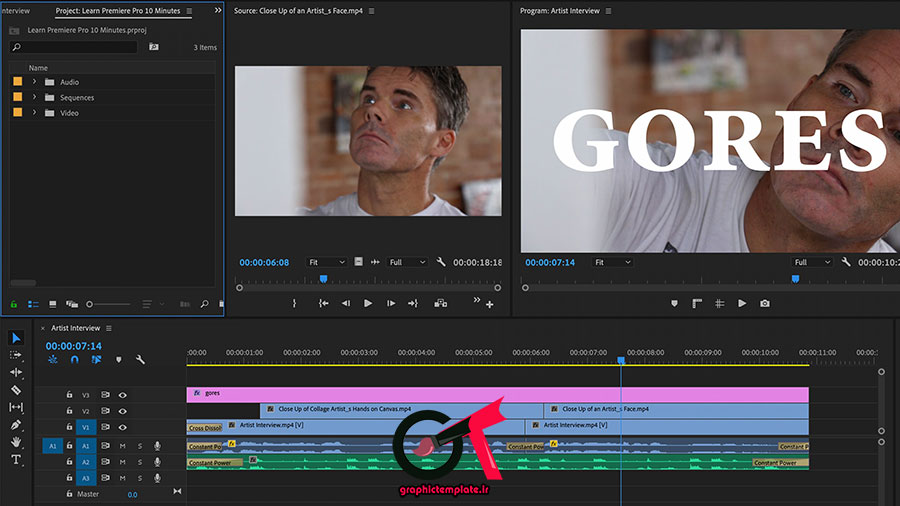This screenshot has width=900, height=506.
Task: Click the Source monitor playhead
Action: (x=324, y=279)
